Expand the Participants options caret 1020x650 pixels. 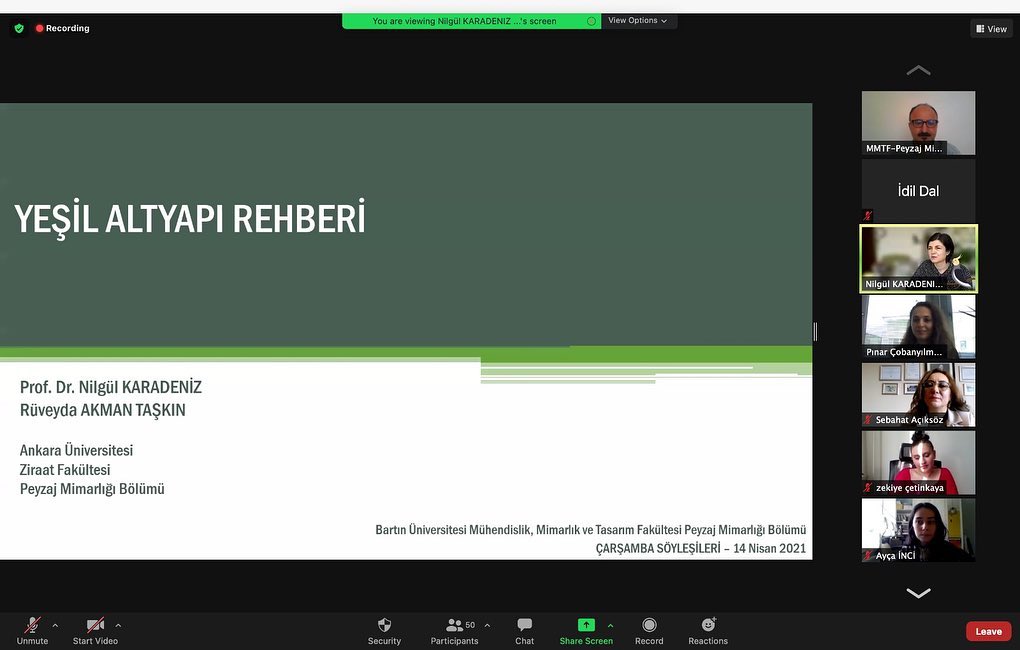point(487,625)
